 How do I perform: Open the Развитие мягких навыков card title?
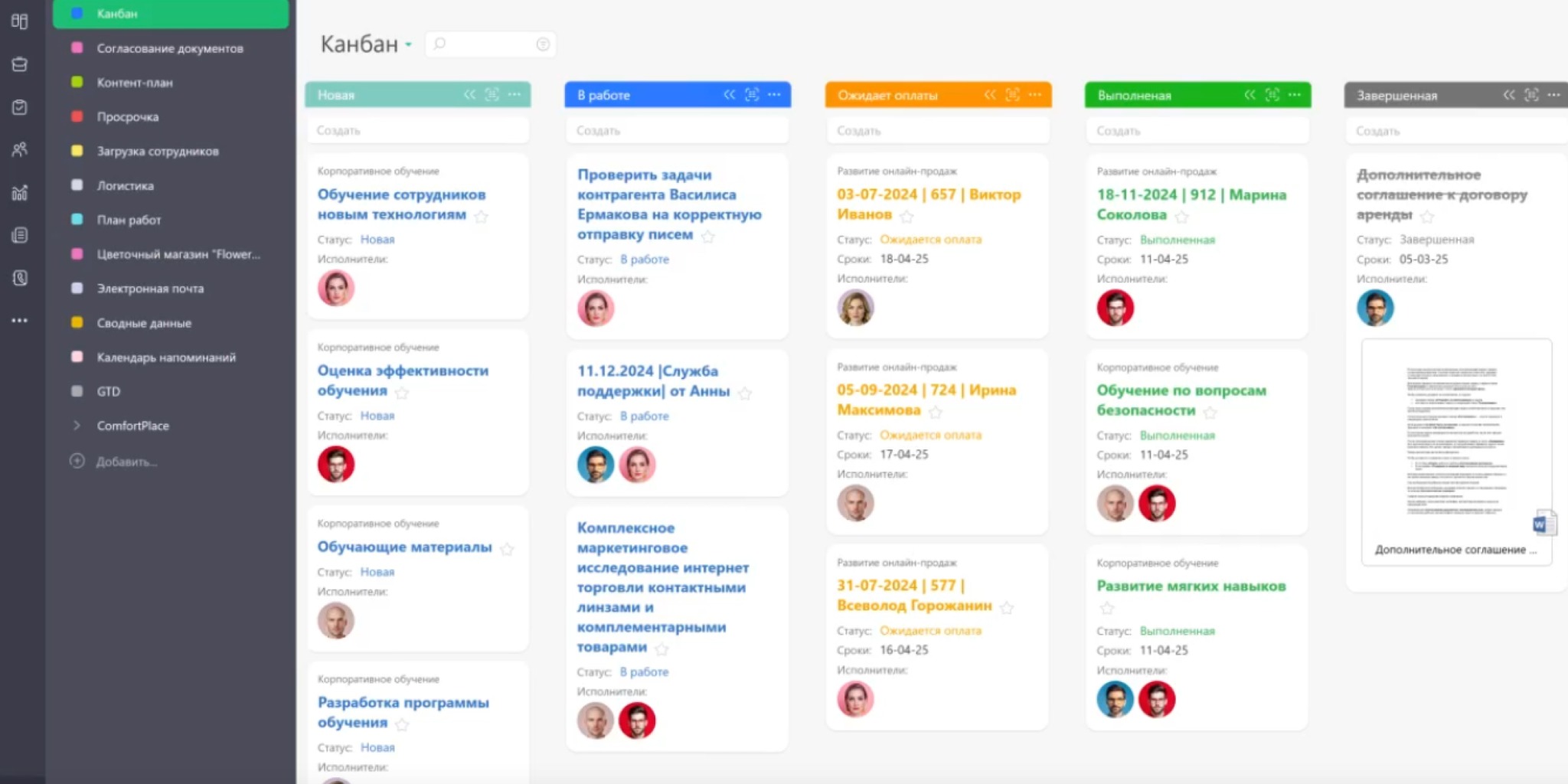pos(1191,586)
